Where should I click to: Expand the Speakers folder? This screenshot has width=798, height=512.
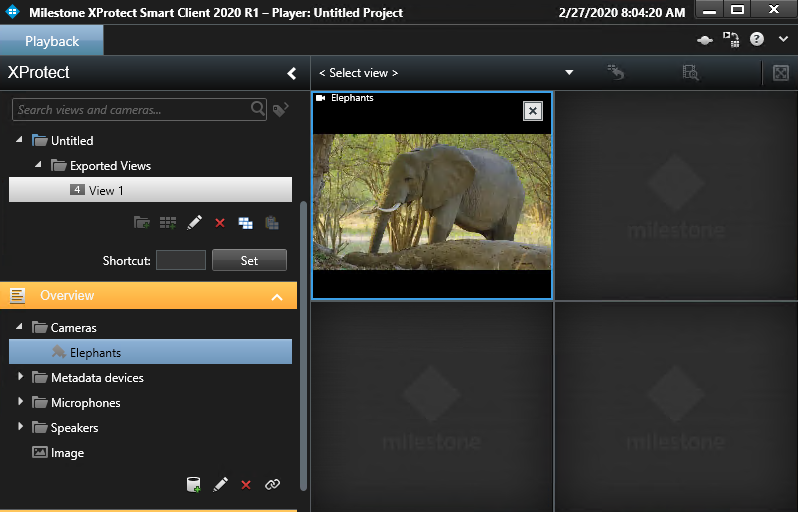pos(20,426)
